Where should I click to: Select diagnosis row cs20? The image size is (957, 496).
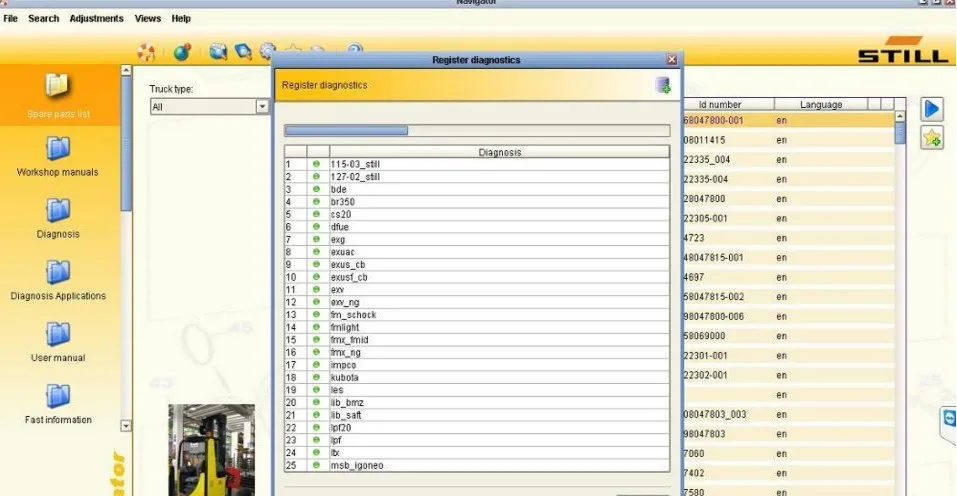(477, 214)
